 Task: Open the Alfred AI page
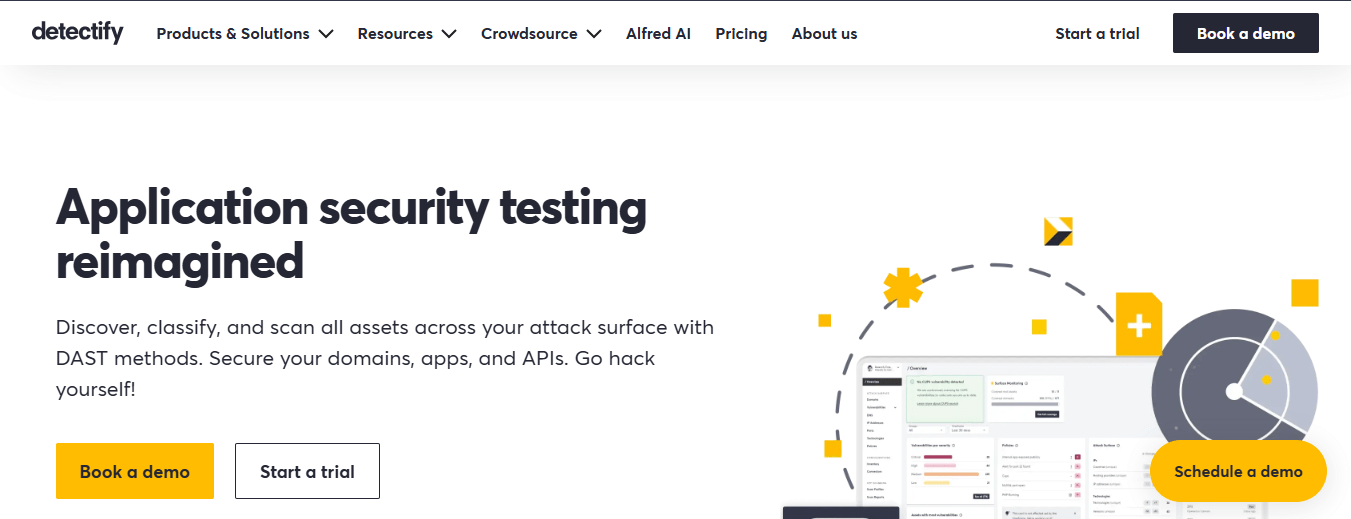coord(658,34)
